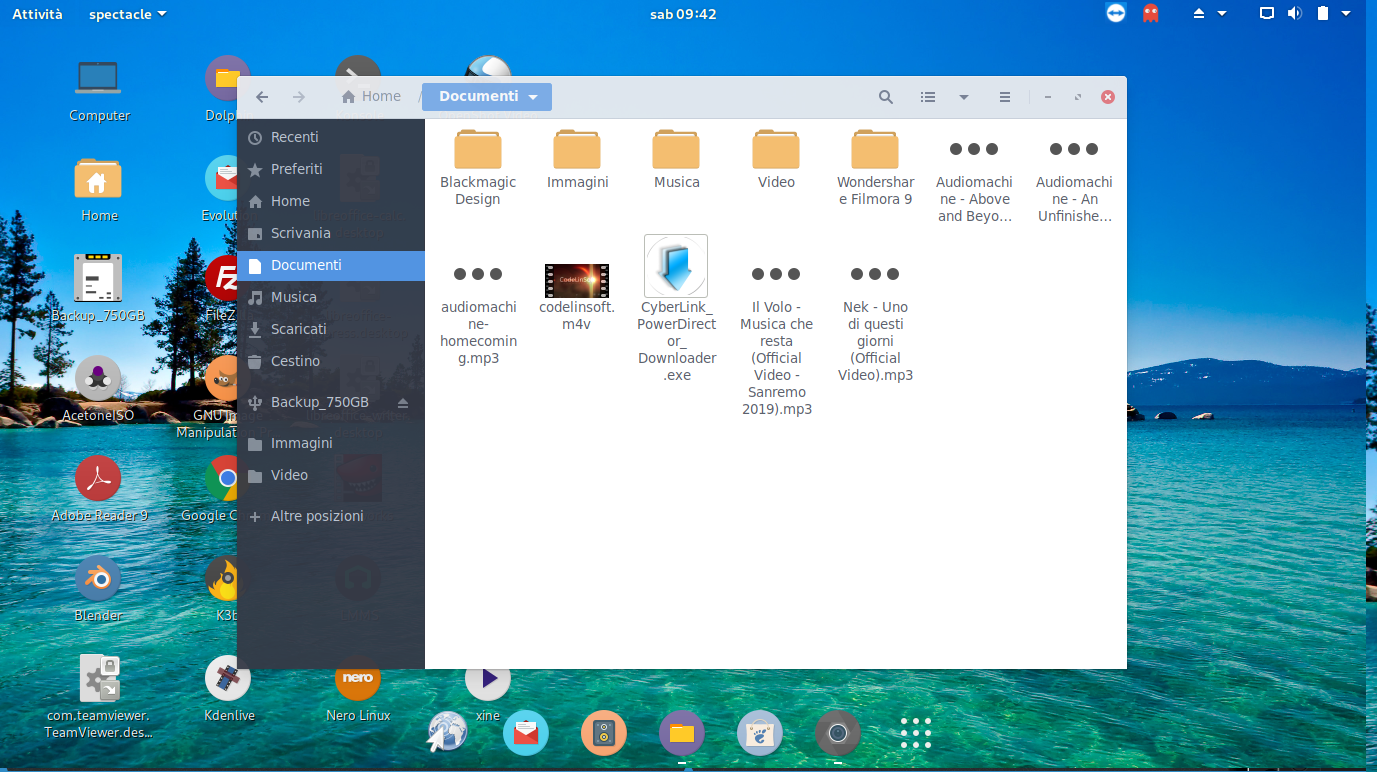Switch to list view in file manager
Viewport: 1377px width, 772px height.
[928, 97]
